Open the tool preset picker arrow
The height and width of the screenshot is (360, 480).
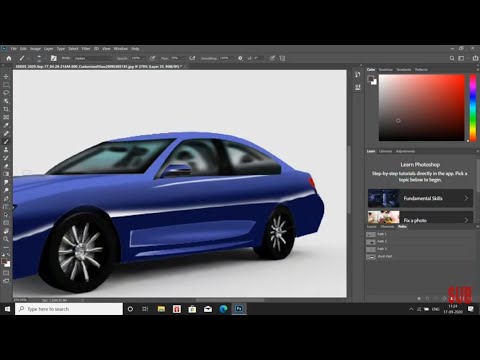point(28,58)
